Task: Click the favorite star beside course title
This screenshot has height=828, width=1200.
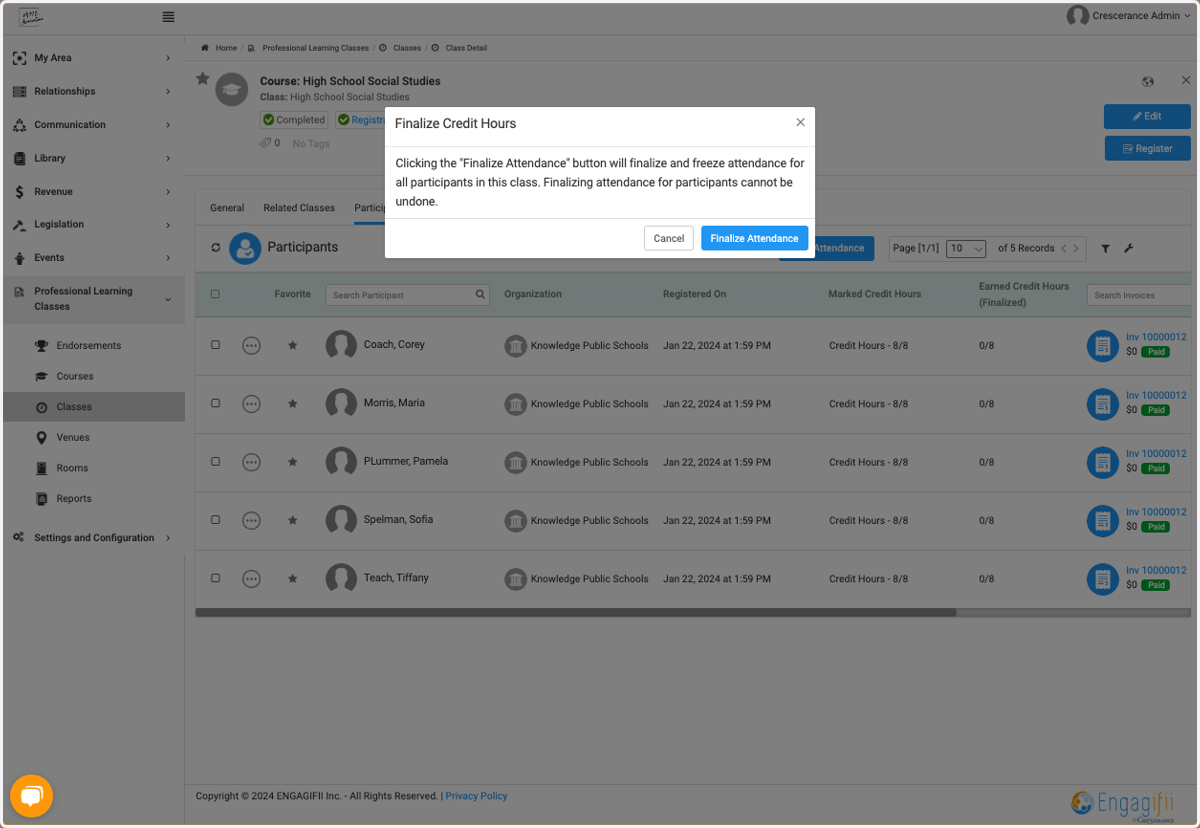Action: 202,79
